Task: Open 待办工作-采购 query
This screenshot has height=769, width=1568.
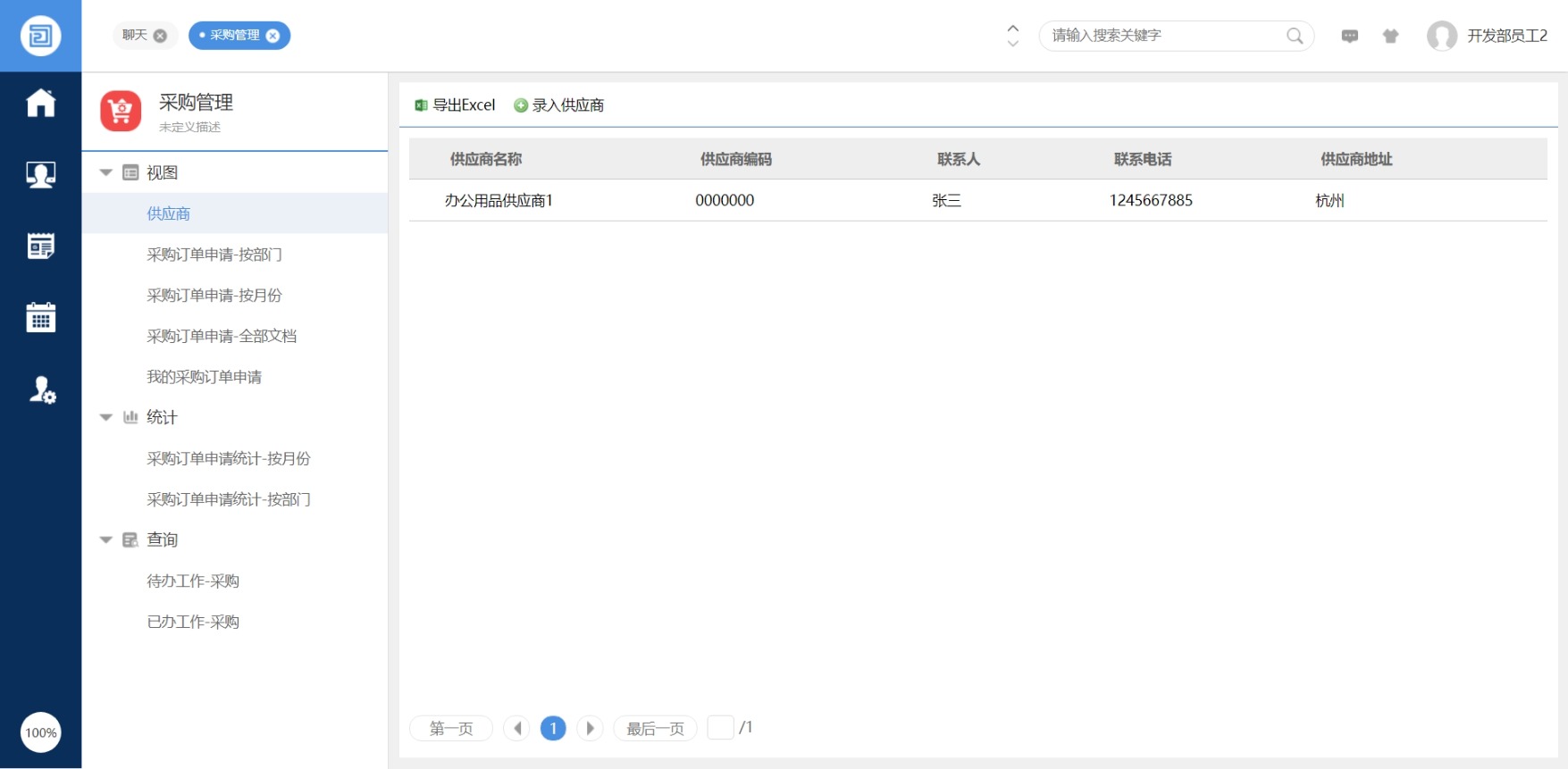Action: coord(193,581)
